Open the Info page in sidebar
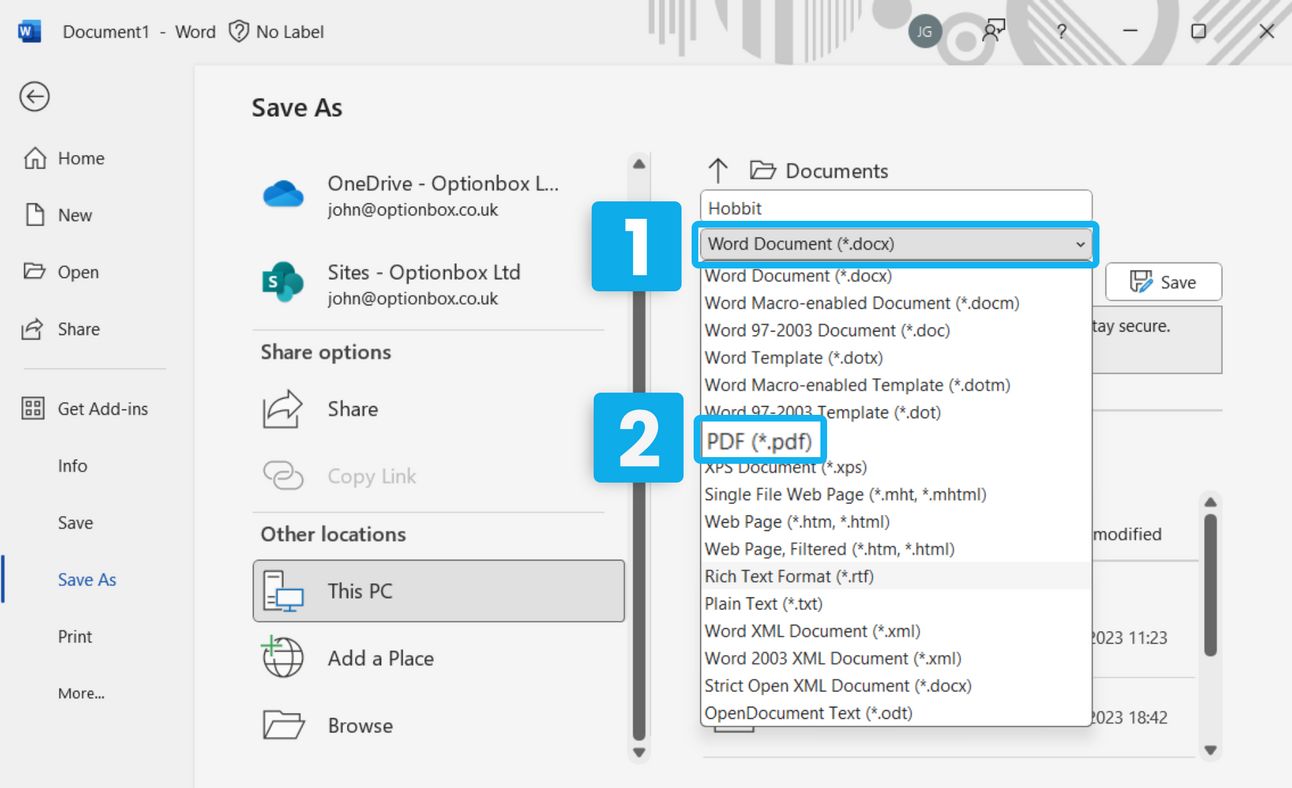 (72, 466)
